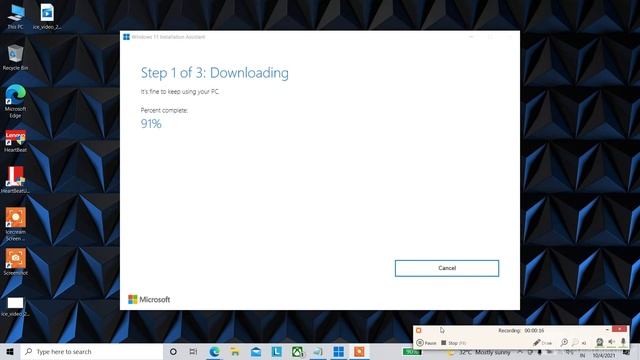Toggle webcam in the recorder panel
Screen dimensions: 640x360
[599, 342]
